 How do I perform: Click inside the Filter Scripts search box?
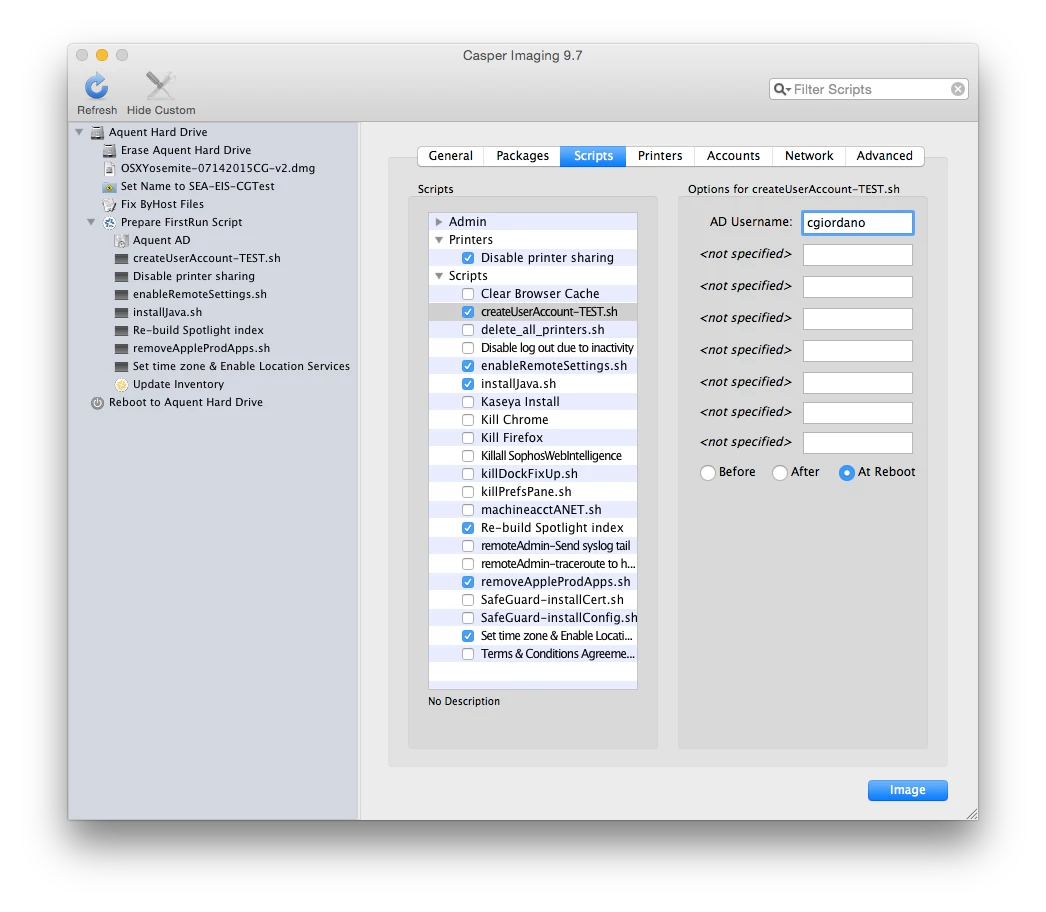click(x=871, y=89)
